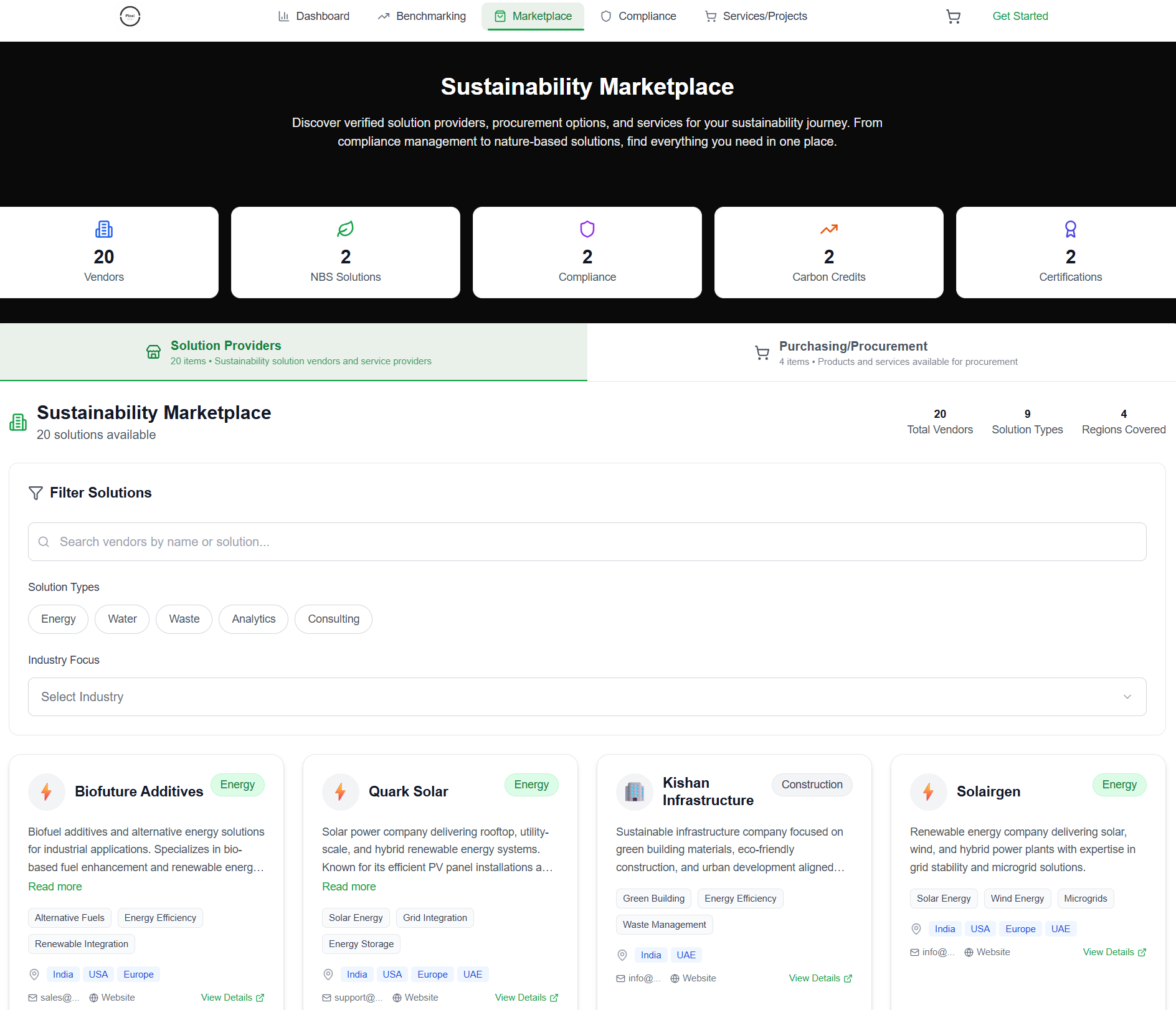Open the shopping cart icon

click(952, 16)
